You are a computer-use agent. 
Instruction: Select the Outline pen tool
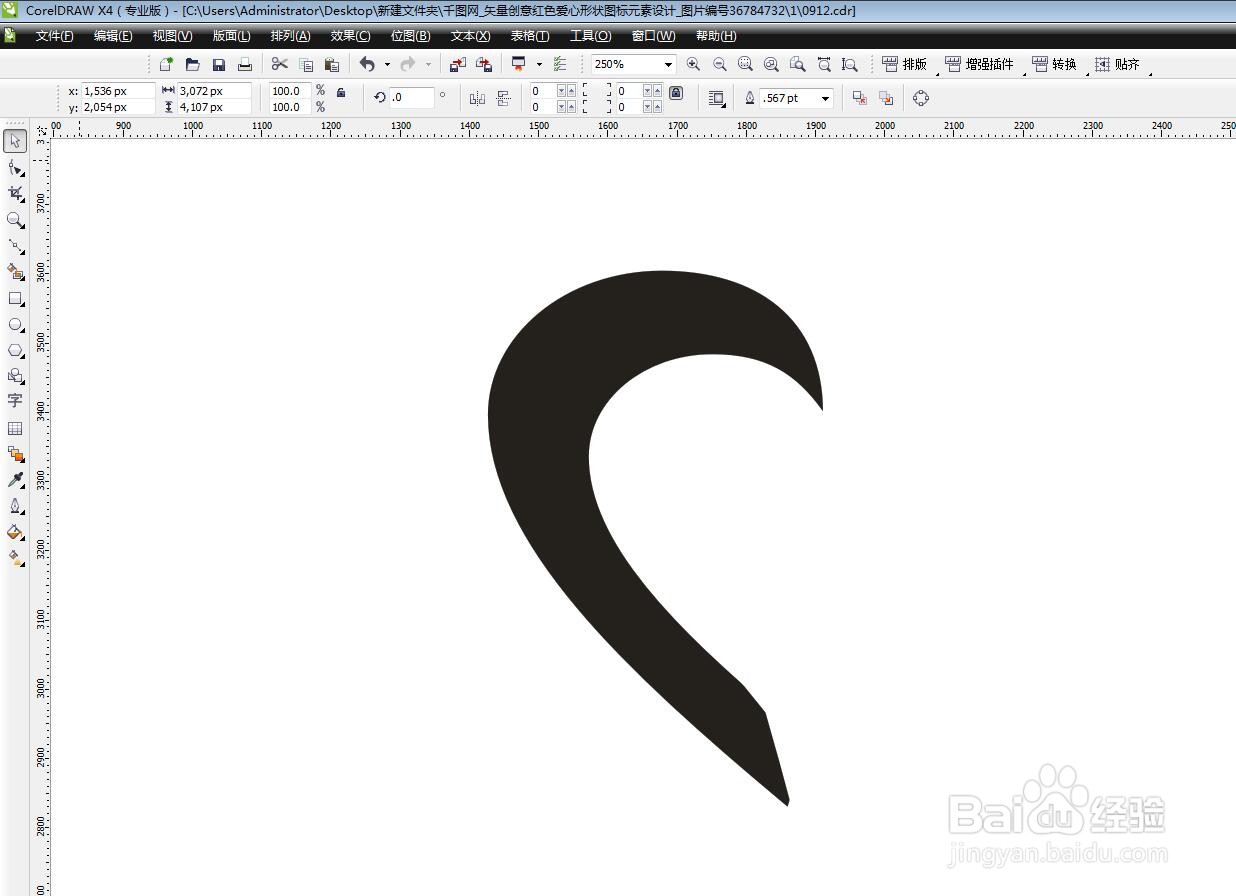(15, 506)
